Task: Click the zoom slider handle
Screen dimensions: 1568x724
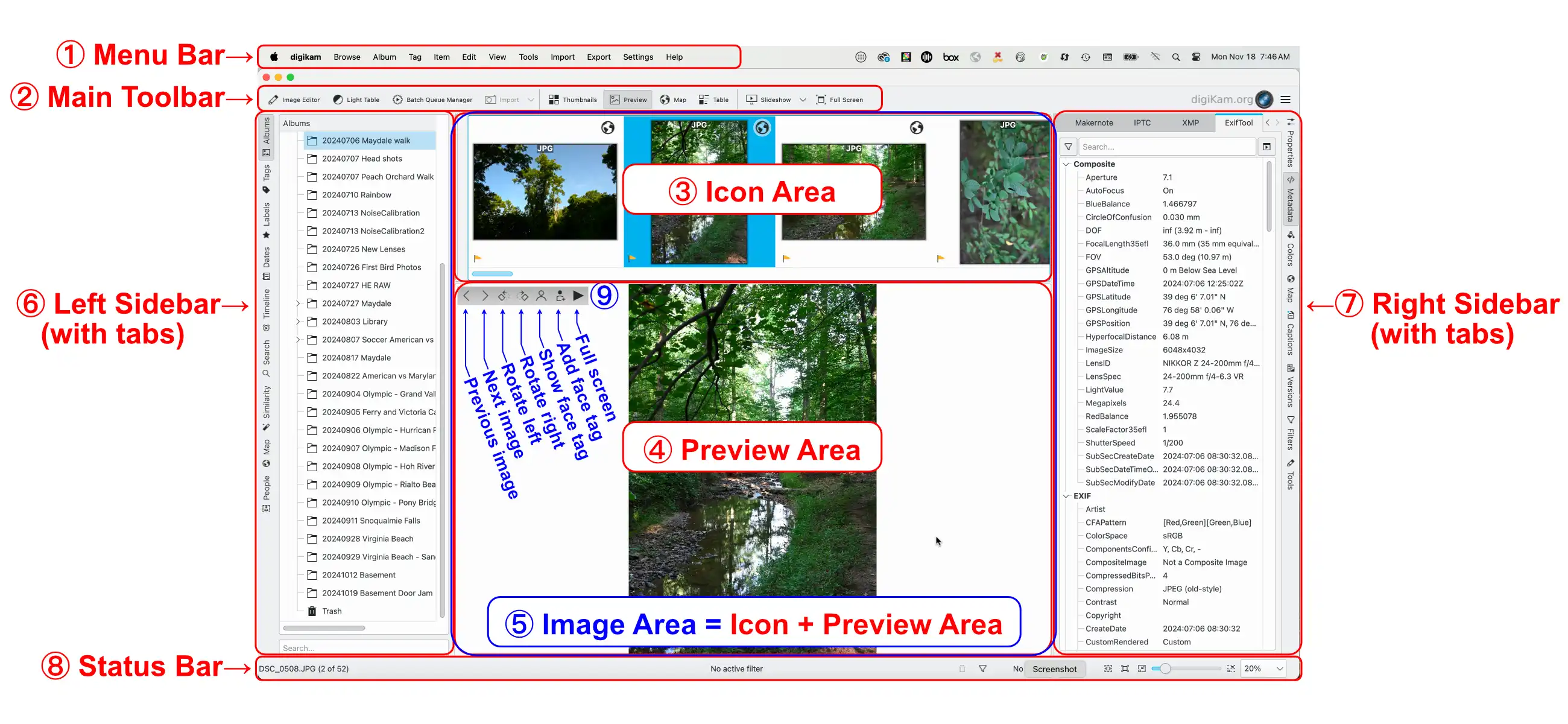Action: pyautogui.click(x=1165, y=668)
